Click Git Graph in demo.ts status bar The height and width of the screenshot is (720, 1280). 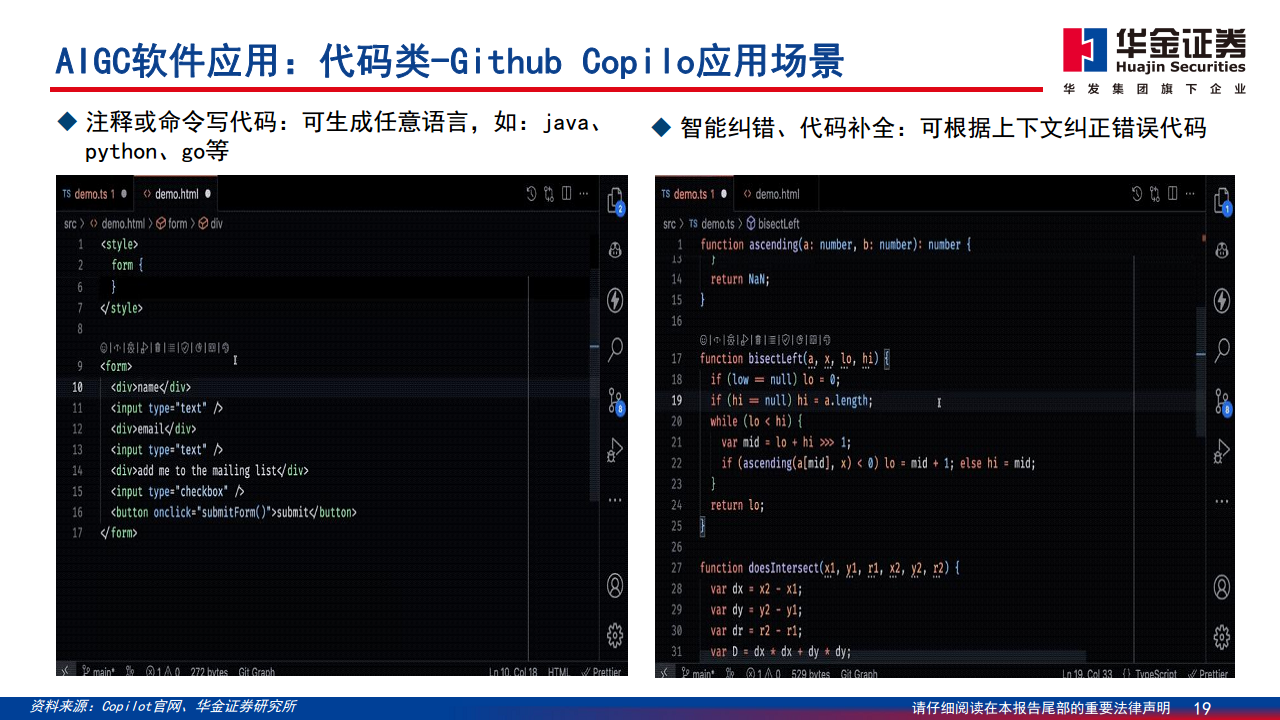coord(858,673)
